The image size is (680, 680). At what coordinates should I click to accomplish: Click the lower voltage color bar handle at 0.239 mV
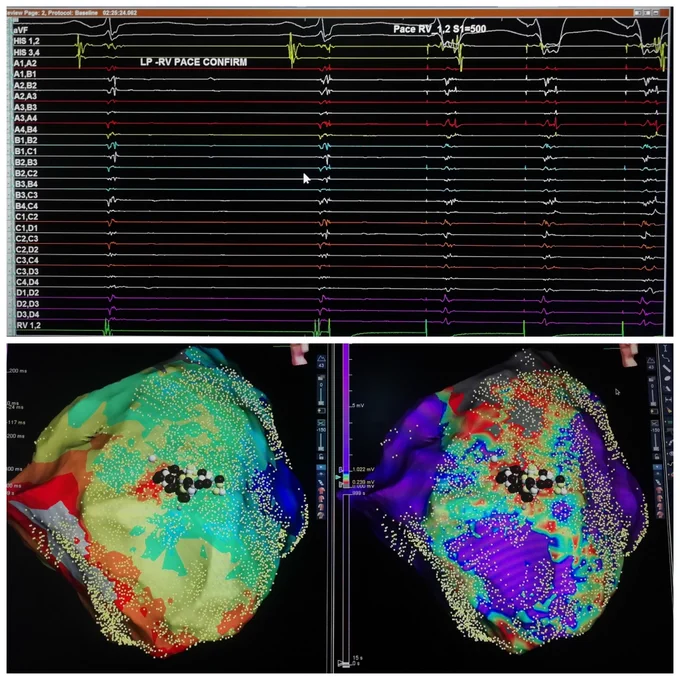point(340,484)
